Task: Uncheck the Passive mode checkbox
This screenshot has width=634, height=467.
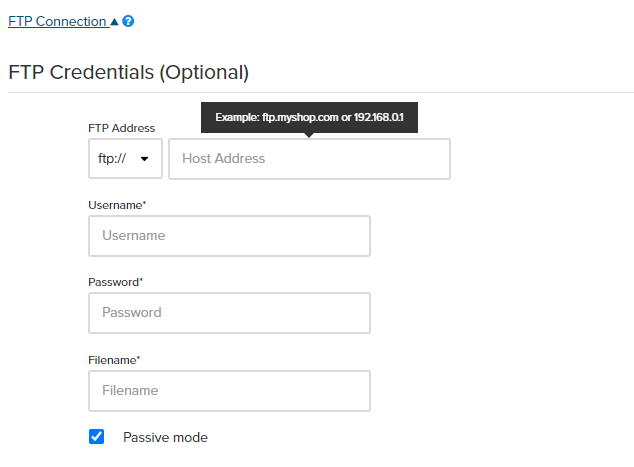Action: 97,436
